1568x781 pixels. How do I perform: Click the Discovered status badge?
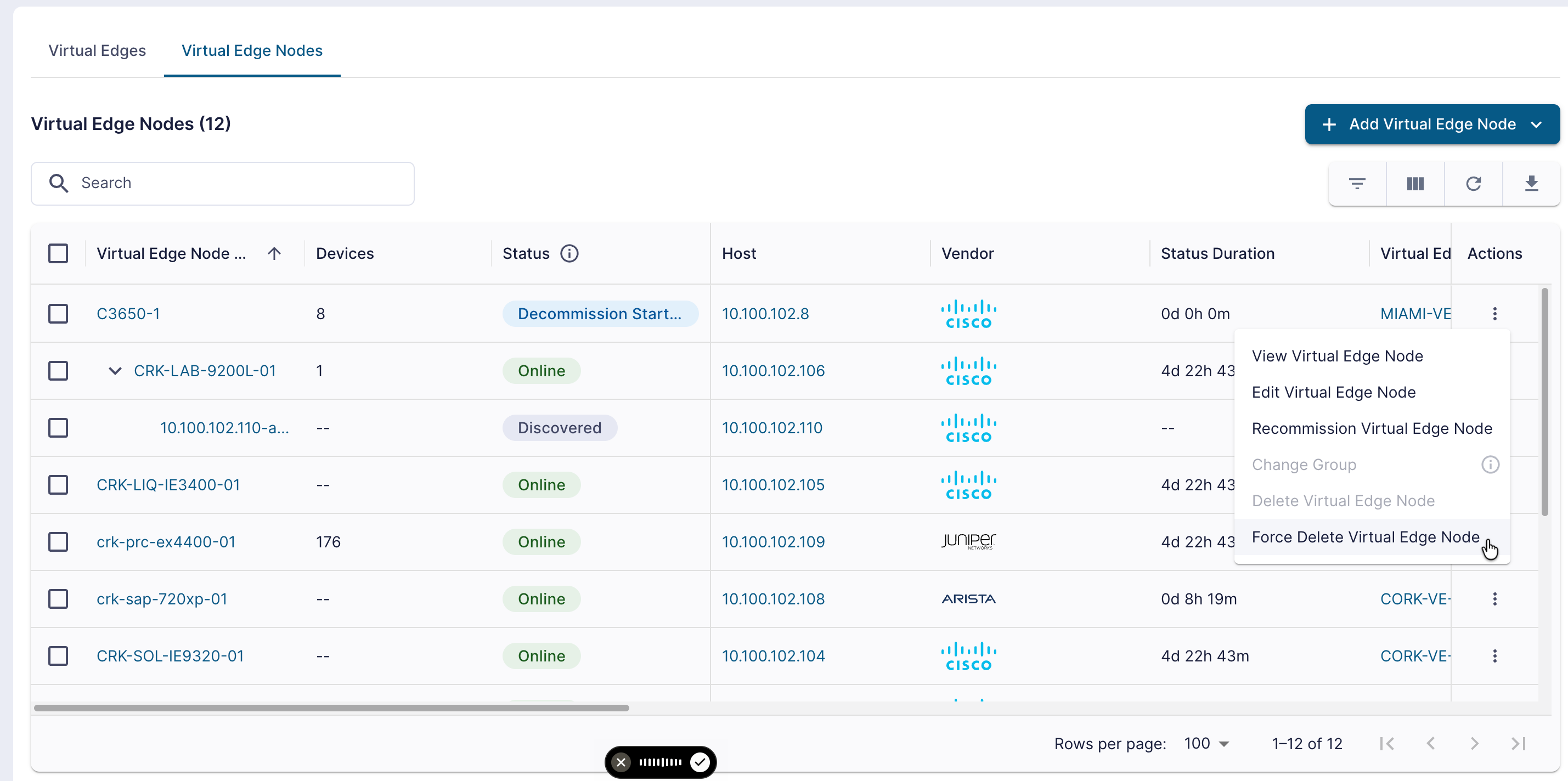[560, 428]
